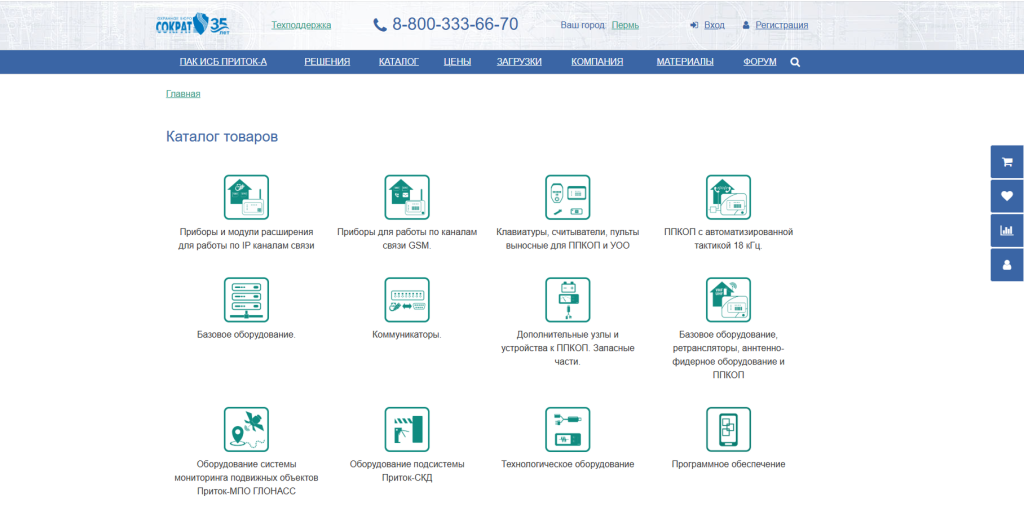Click the 'Каталог товаров' heading
The width and height of the screenshot is (1024, 514).
pos(222,137)
